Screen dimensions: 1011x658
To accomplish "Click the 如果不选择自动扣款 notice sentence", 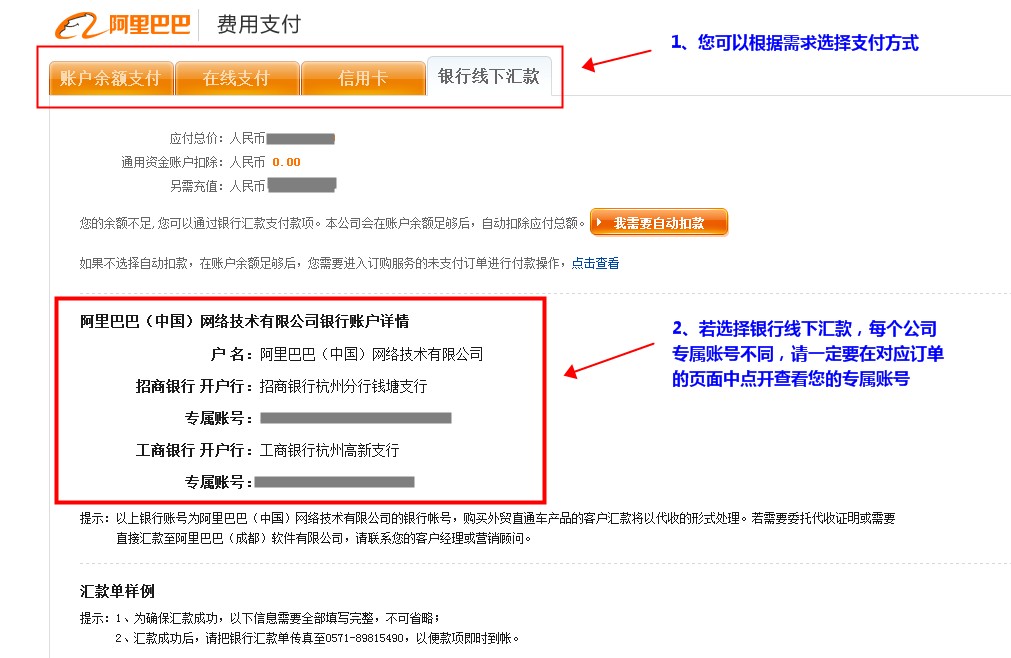I will pos(325,263).
